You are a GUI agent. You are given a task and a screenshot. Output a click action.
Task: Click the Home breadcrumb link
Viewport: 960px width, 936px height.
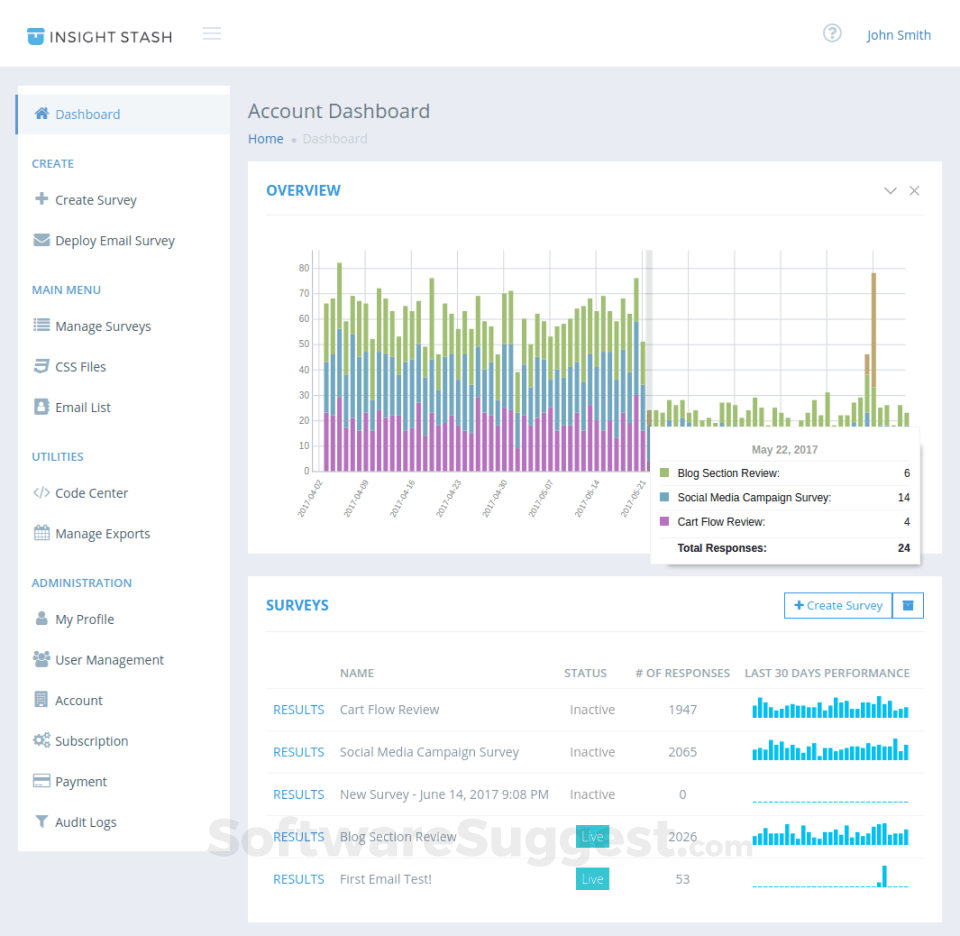(x=266, y=139)
